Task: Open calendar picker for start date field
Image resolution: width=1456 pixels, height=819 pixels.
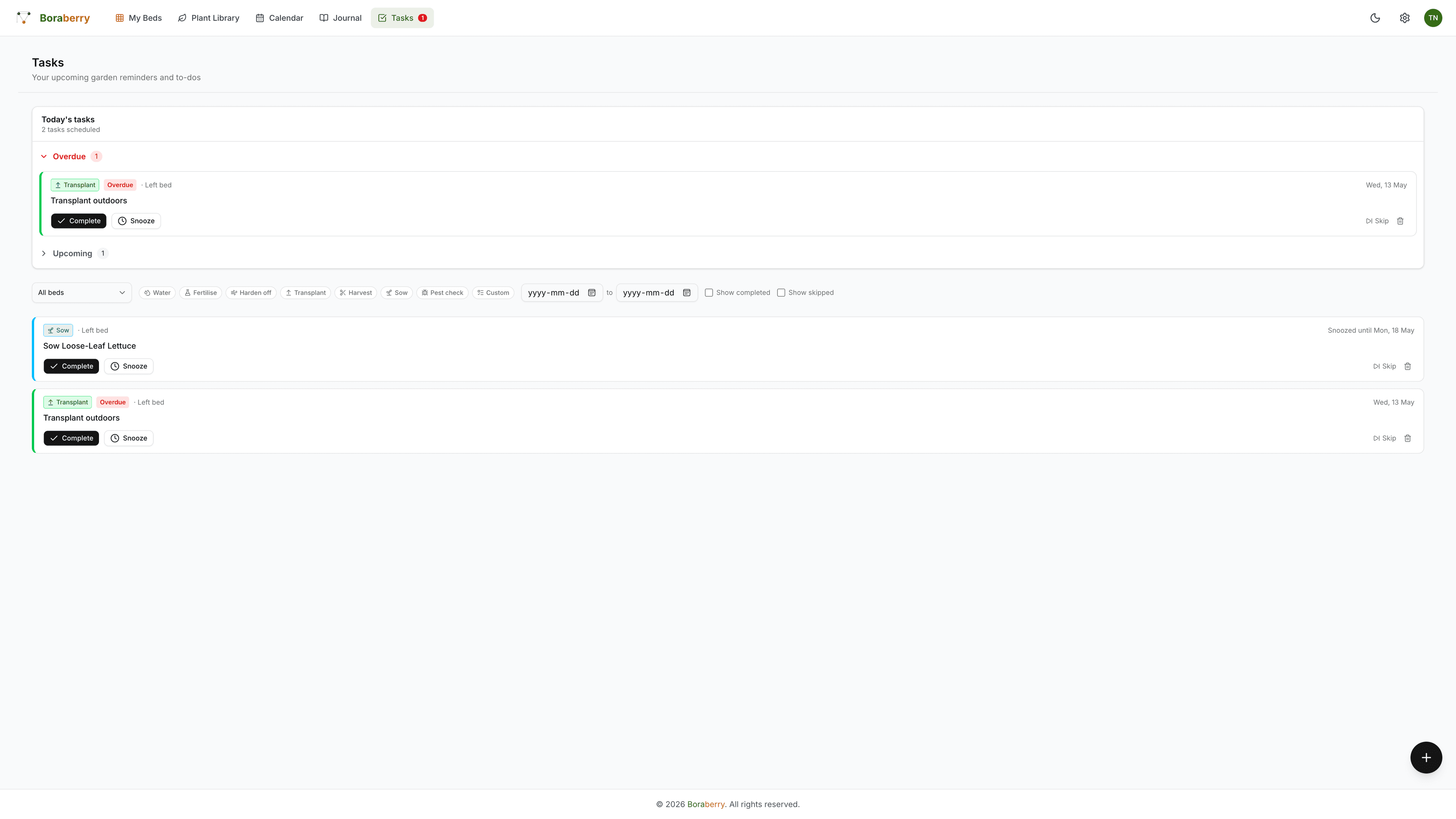Action: 592,293
